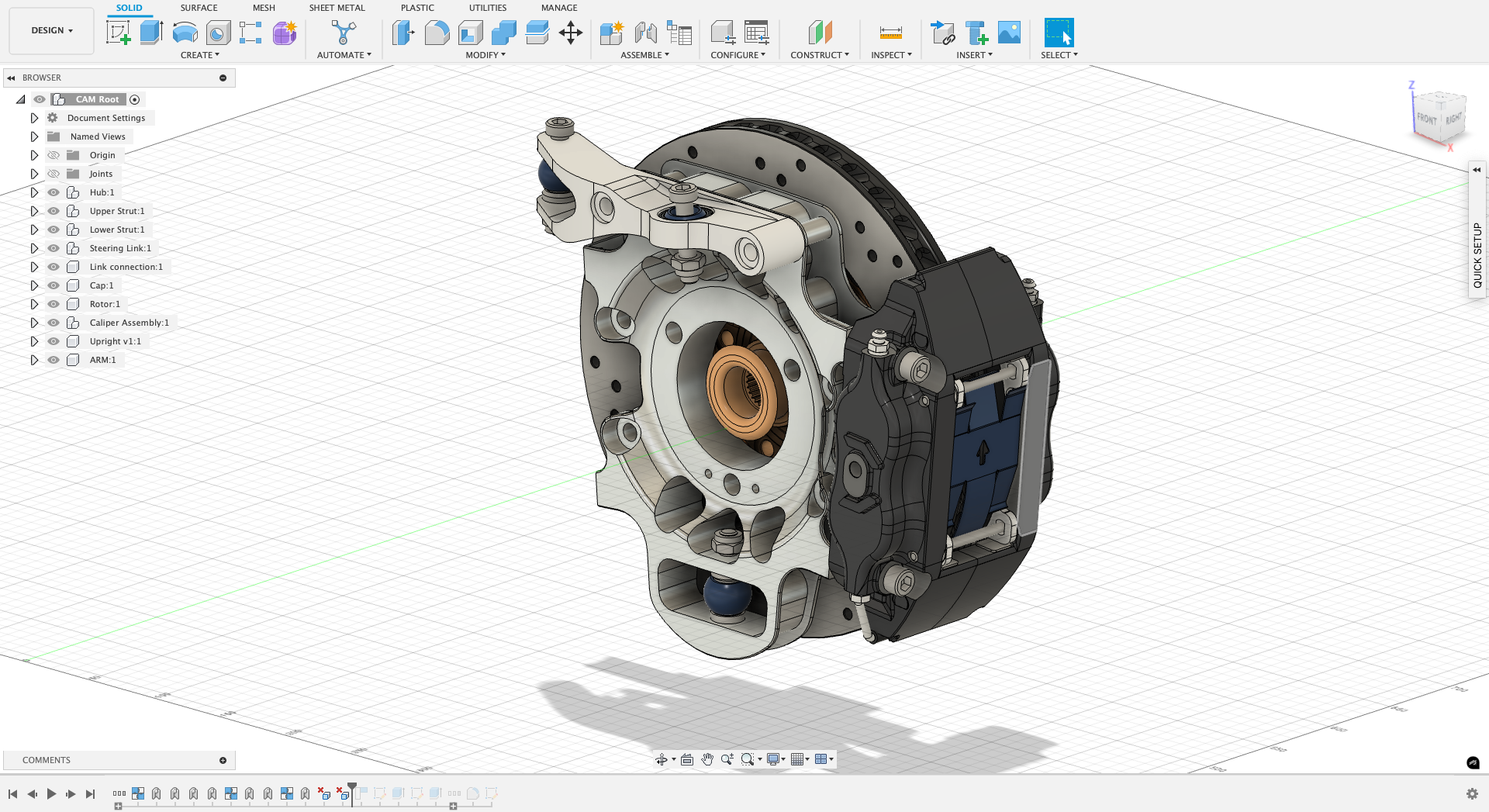Switch to the SHEET METAL tab
Viewport: 1489px width, 812px height.
tap(337, 8)
